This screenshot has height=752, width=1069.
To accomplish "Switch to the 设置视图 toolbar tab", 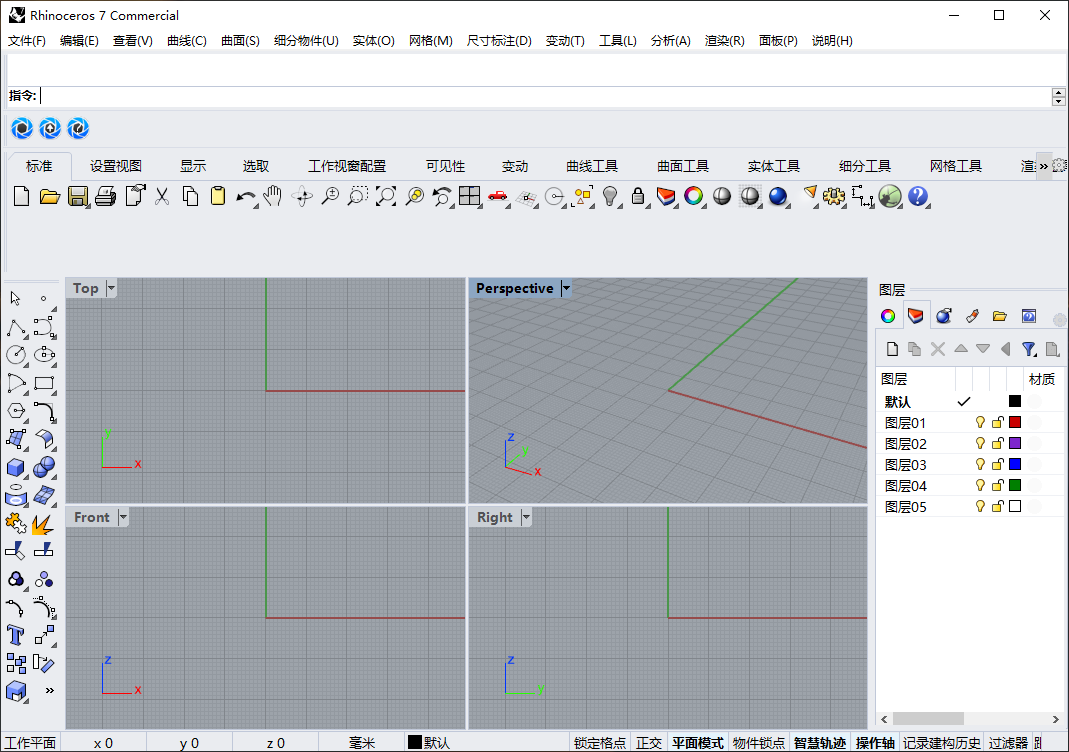I will (116, 166).
